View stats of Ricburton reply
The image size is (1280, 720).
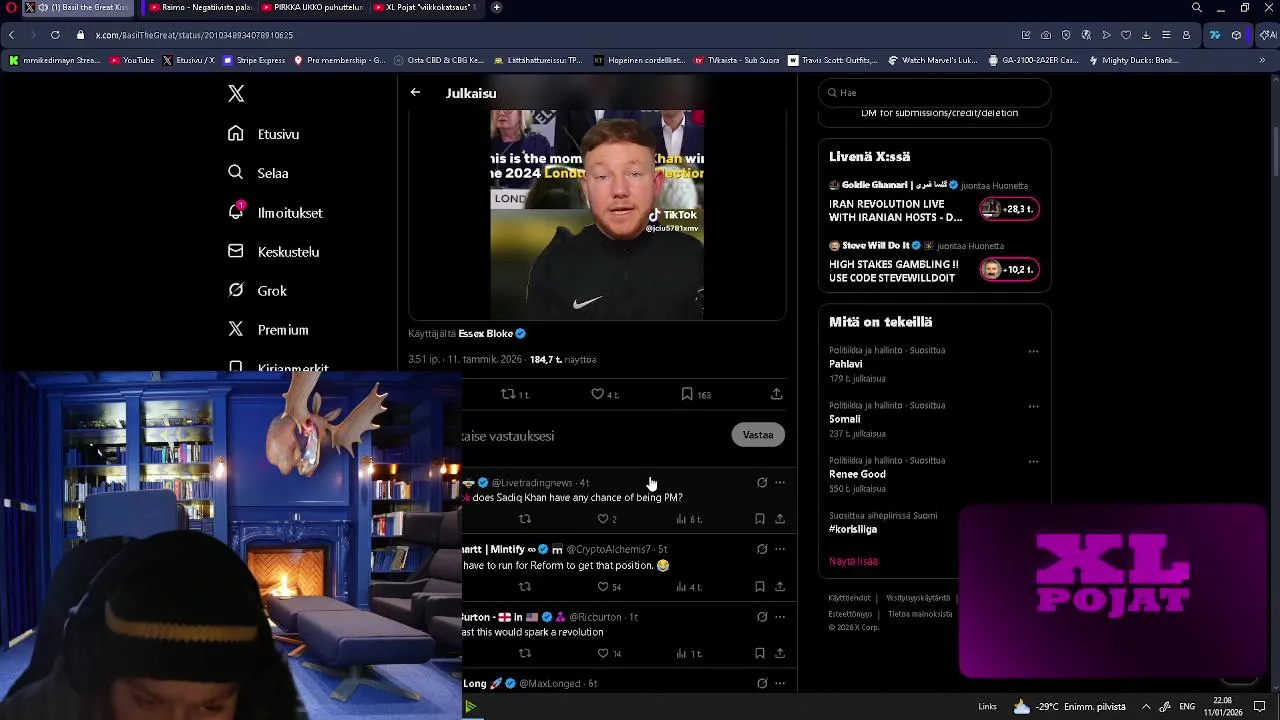coord(689,654)
